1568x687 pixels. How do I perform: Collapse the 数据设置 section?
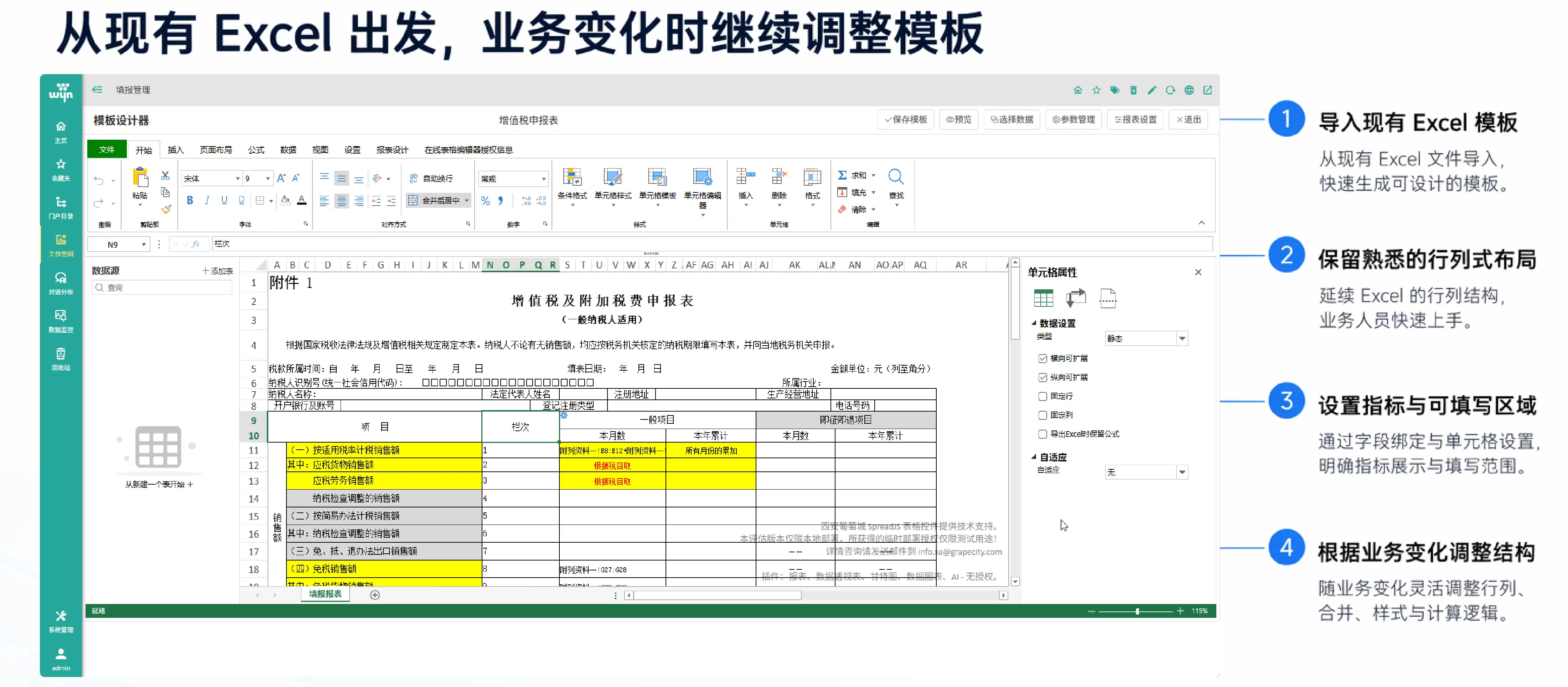click(x=1034, y=323)
